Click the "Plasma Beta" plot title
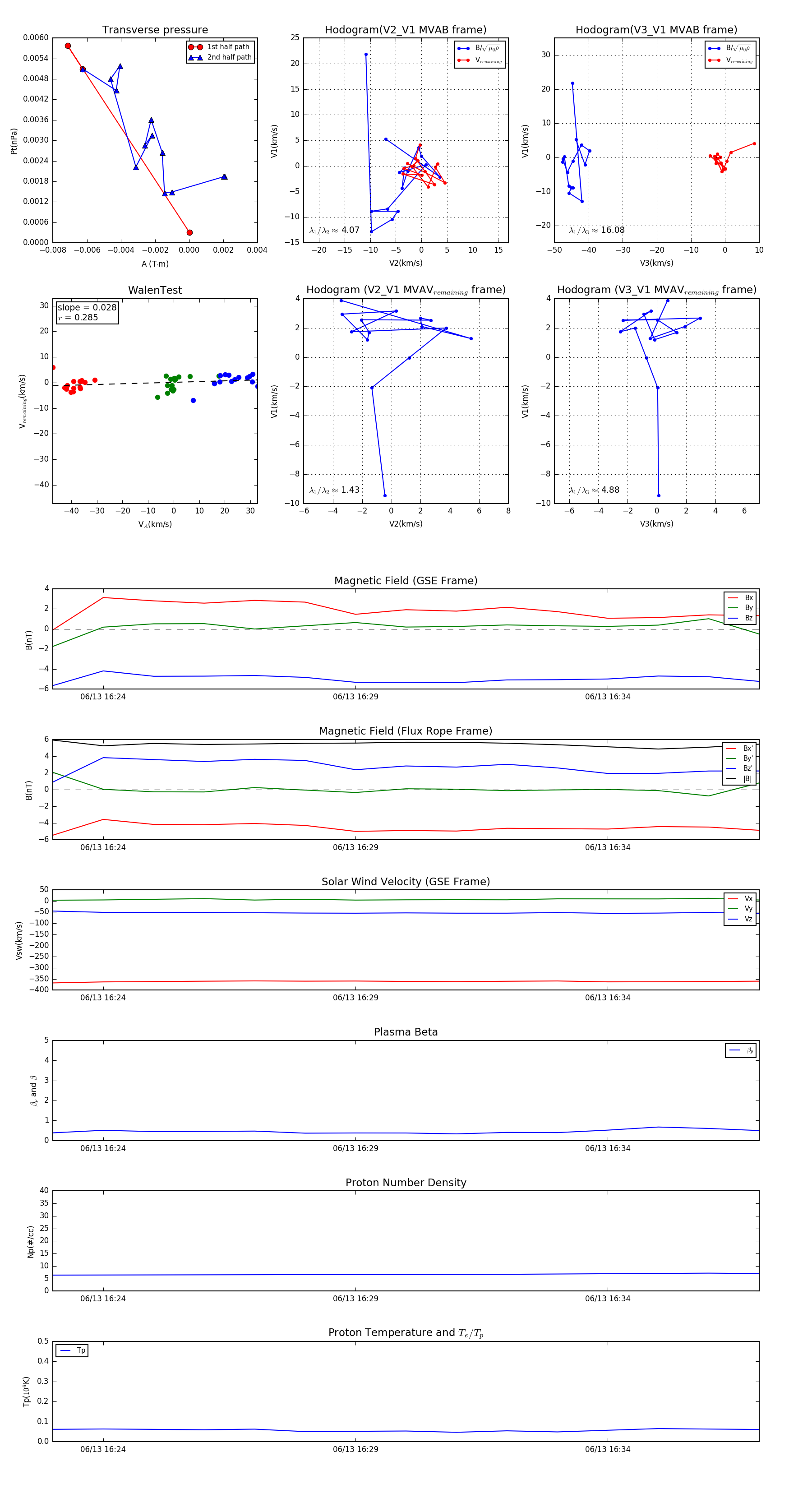The height and width of the screenshot is (1489, 812). tap(406, 1032)
